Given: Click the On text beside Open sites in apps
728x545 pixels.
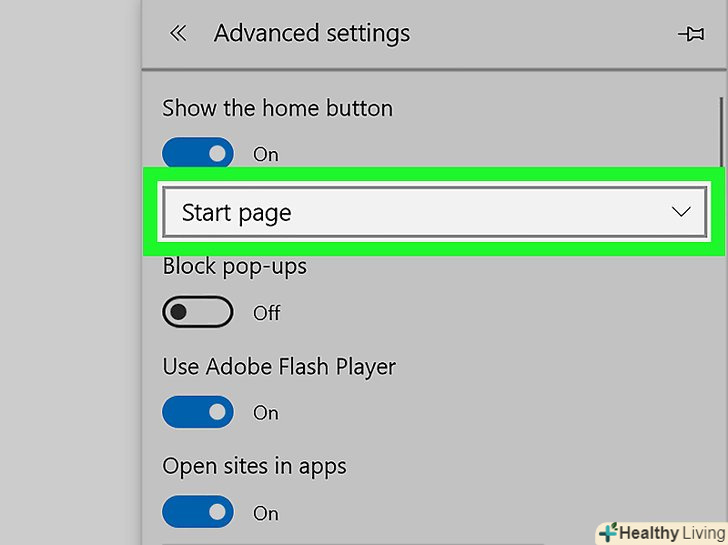Looking at the screenshot, I should (265, 512).
